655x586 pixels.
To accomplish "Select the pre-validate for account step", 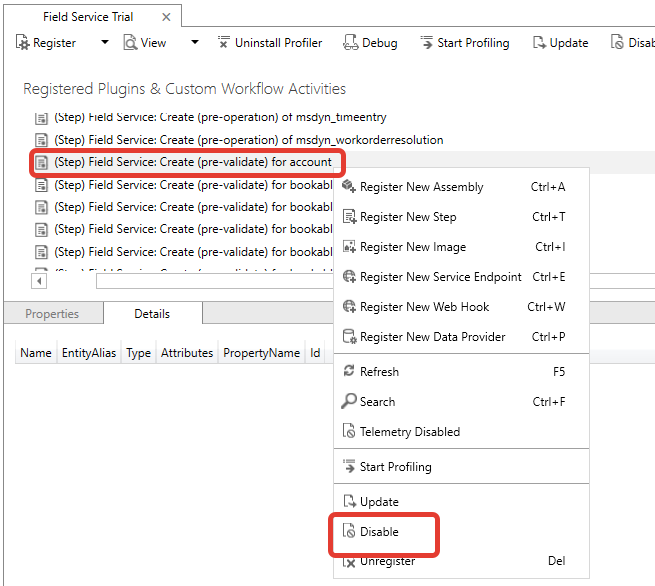I will (x=184, y=162).
